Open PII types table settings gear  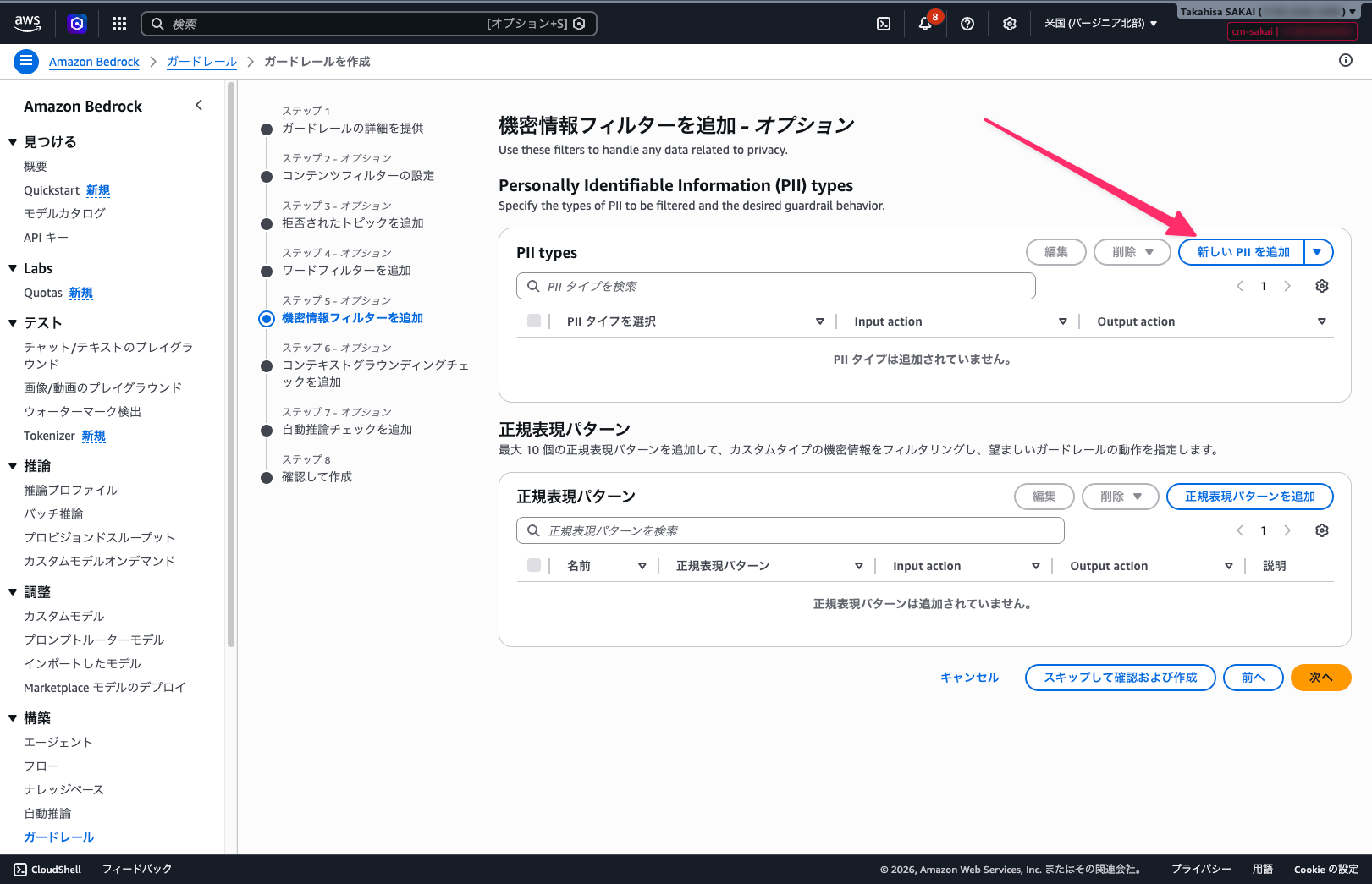coord(1321,286)
